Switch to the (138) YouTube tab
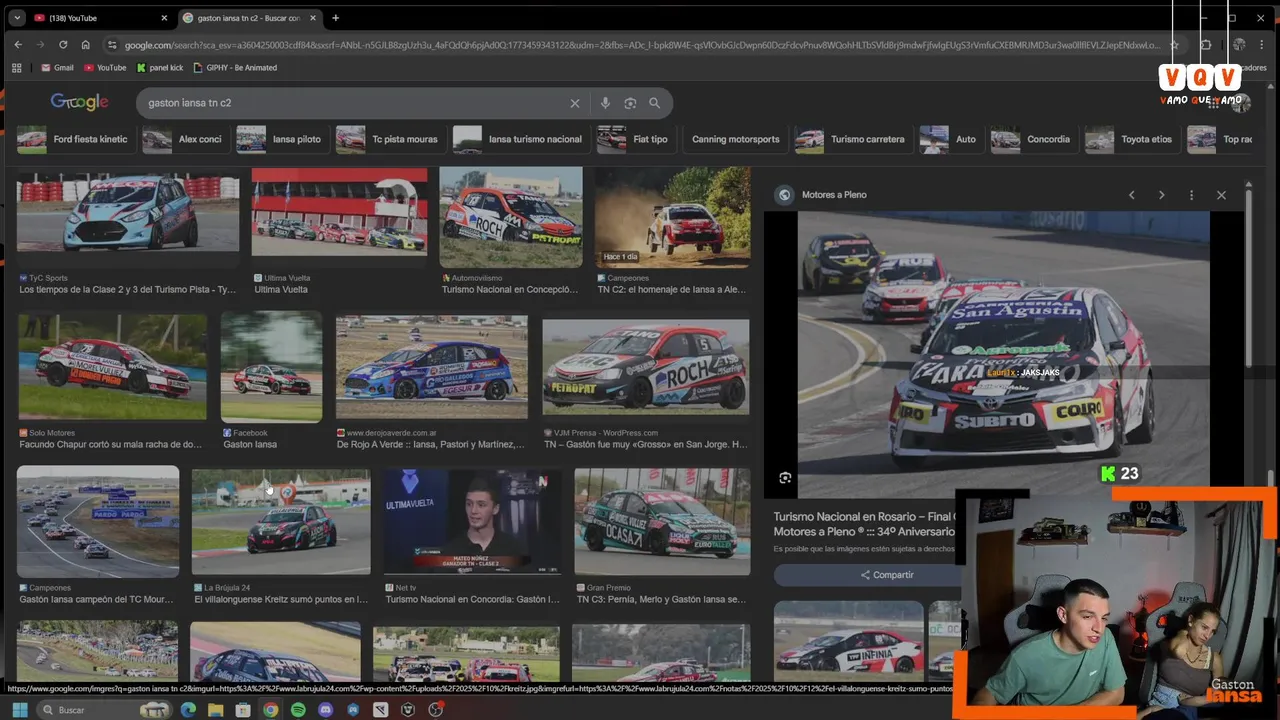 (x=100, y=18)
